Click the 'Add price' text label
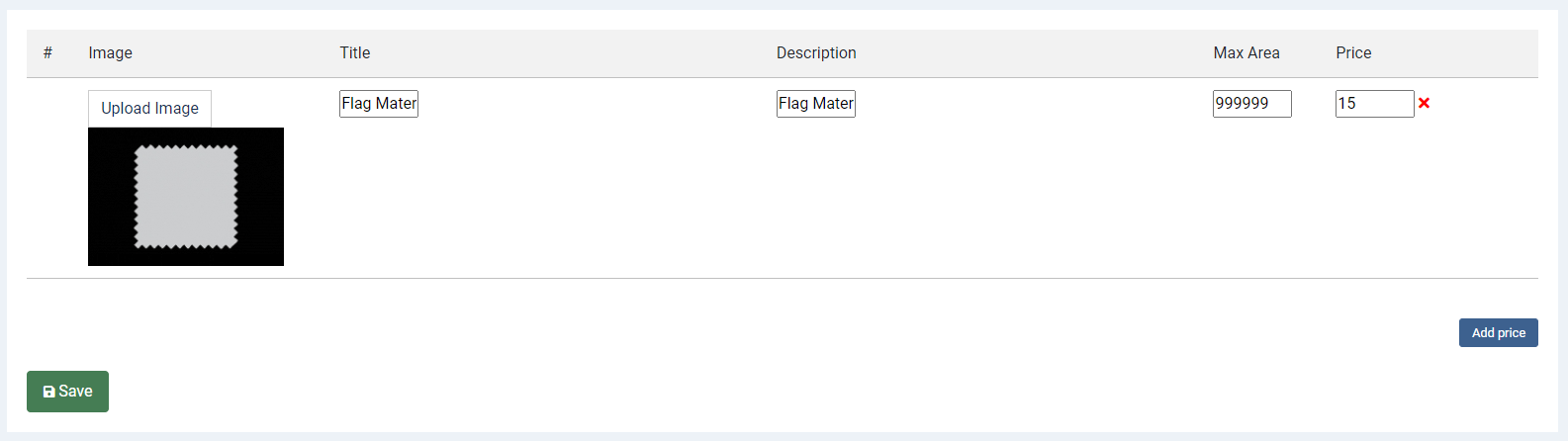 pyautogui.click(x=1498, y=333)
